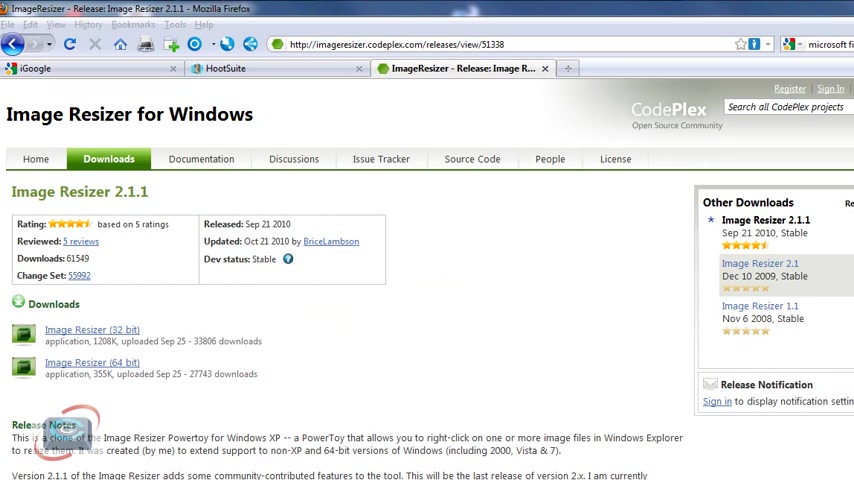The height and width of the screenshot is (480, 854).
Task: Bookmark this page with the star icon
Action: coord(740,44)
